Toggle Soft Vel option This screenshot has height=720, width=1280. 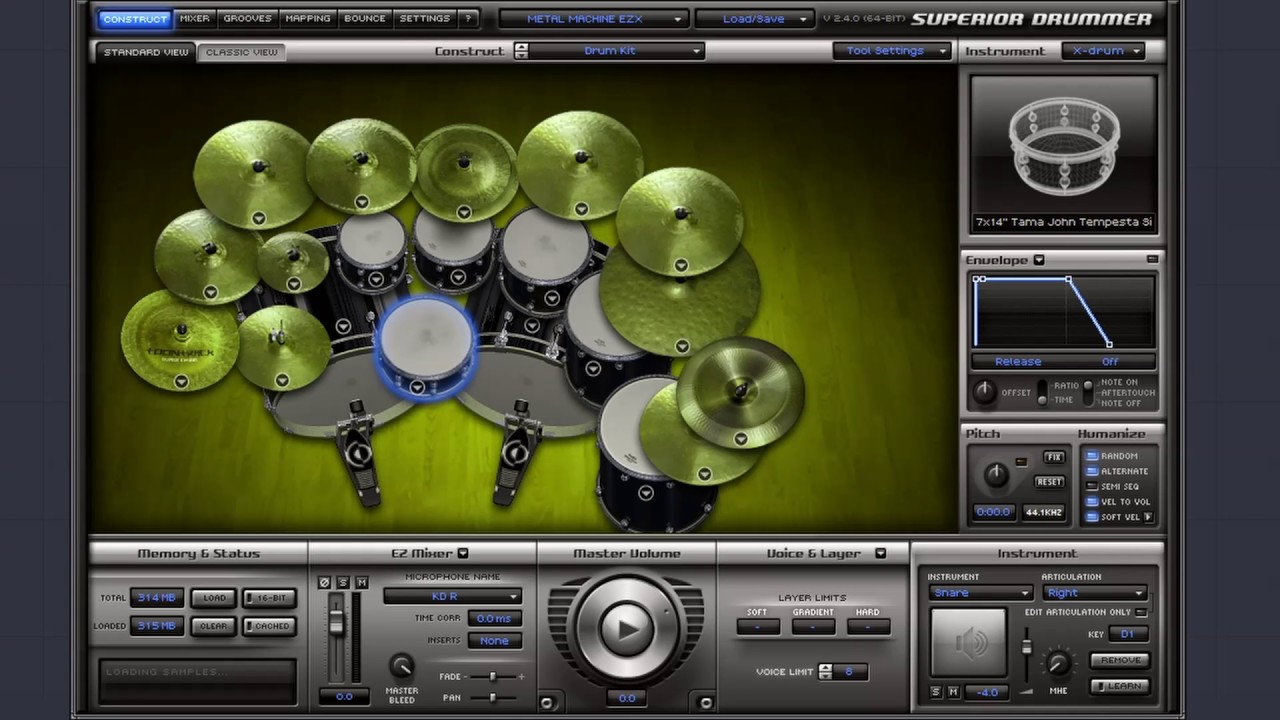point(1092,517)
